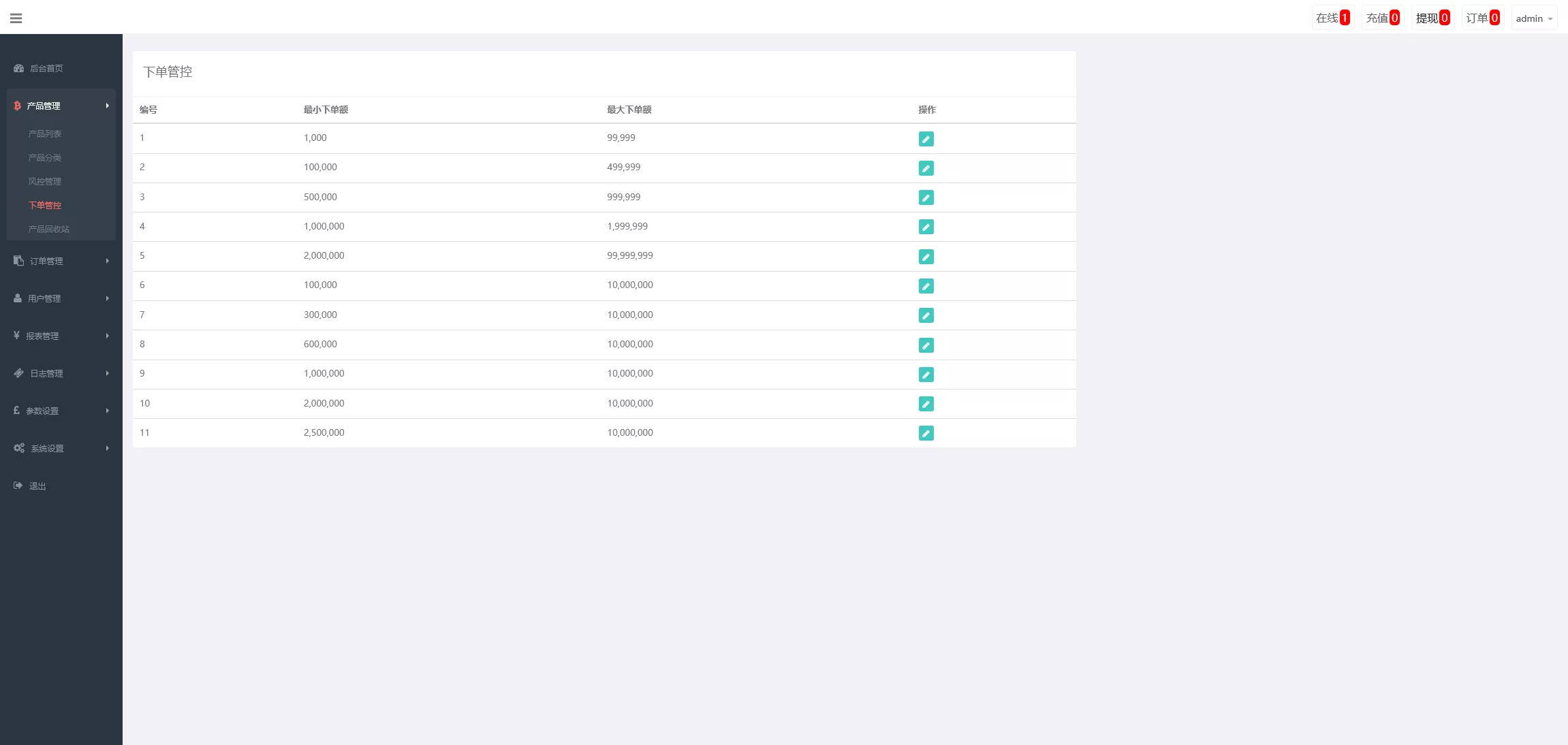
Task: Click the 订单 order notification badge
Action: pos(1494,18)
